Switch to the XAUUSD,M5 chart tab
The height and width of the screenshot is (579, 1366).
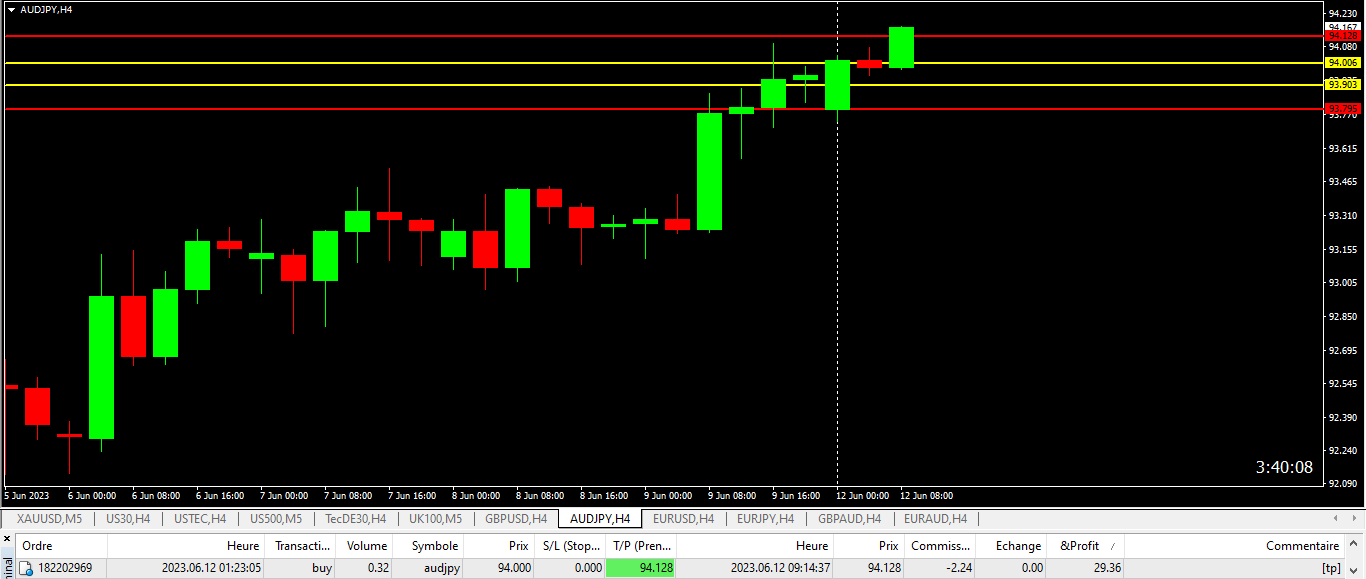(x=49, y=519)
